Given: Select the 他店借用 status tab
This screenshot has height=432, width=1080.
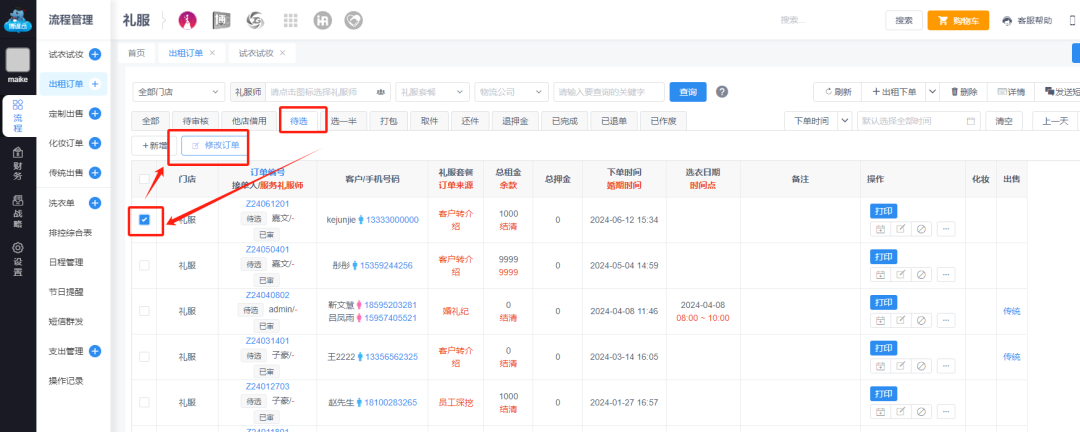Looking at the screenshot, I should 249,121.
